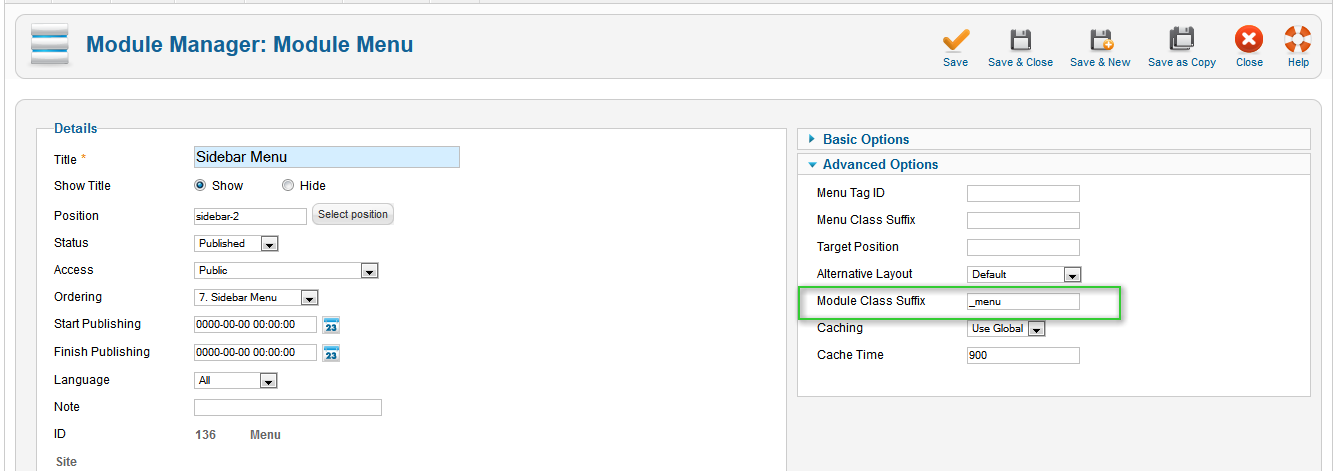Screen dimensions: 1333x471
Task: Open the Access dropdown set to Public
Action: pos(286,270)
